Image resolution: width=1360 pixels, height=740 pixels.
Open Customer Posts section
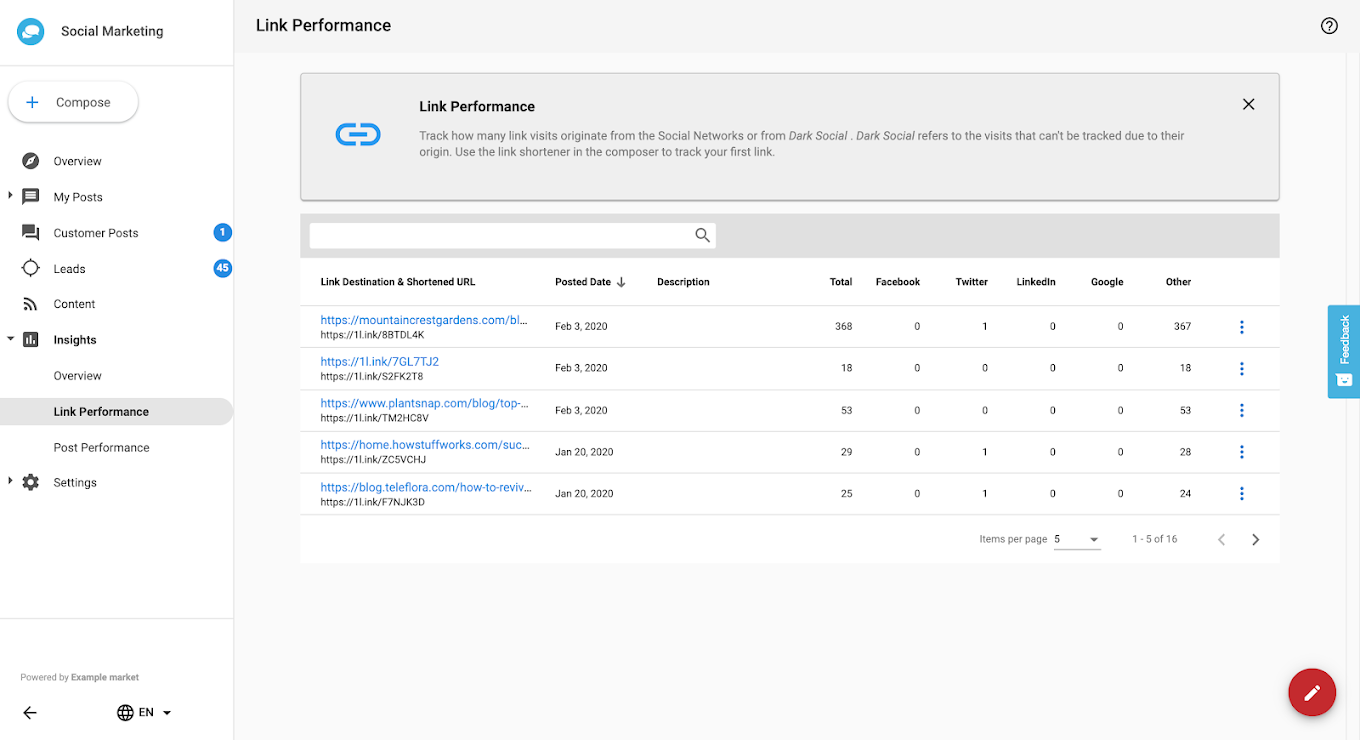click(x=95, y=233)
